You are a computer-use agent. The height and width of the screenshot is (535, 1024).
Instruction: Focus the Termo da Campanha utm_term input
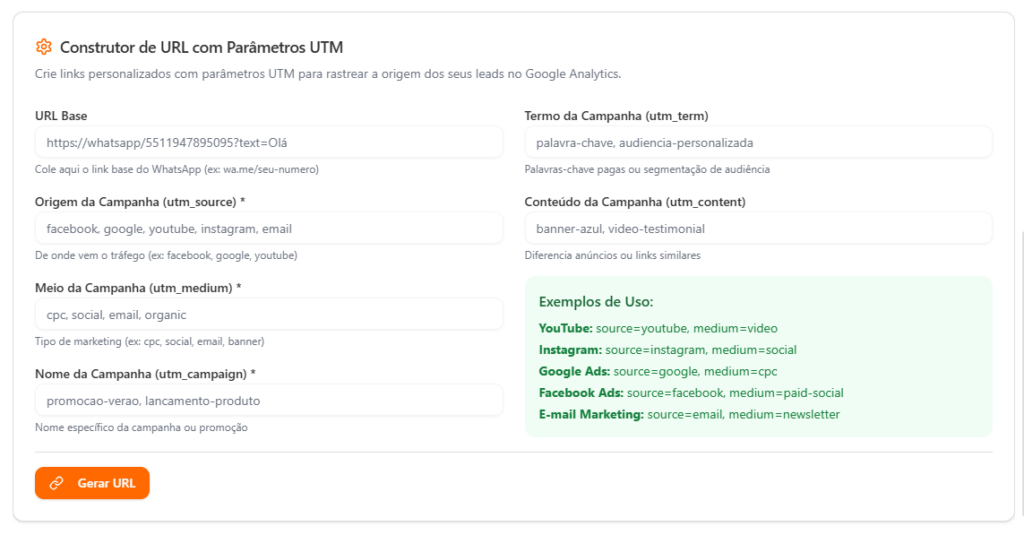758,143
